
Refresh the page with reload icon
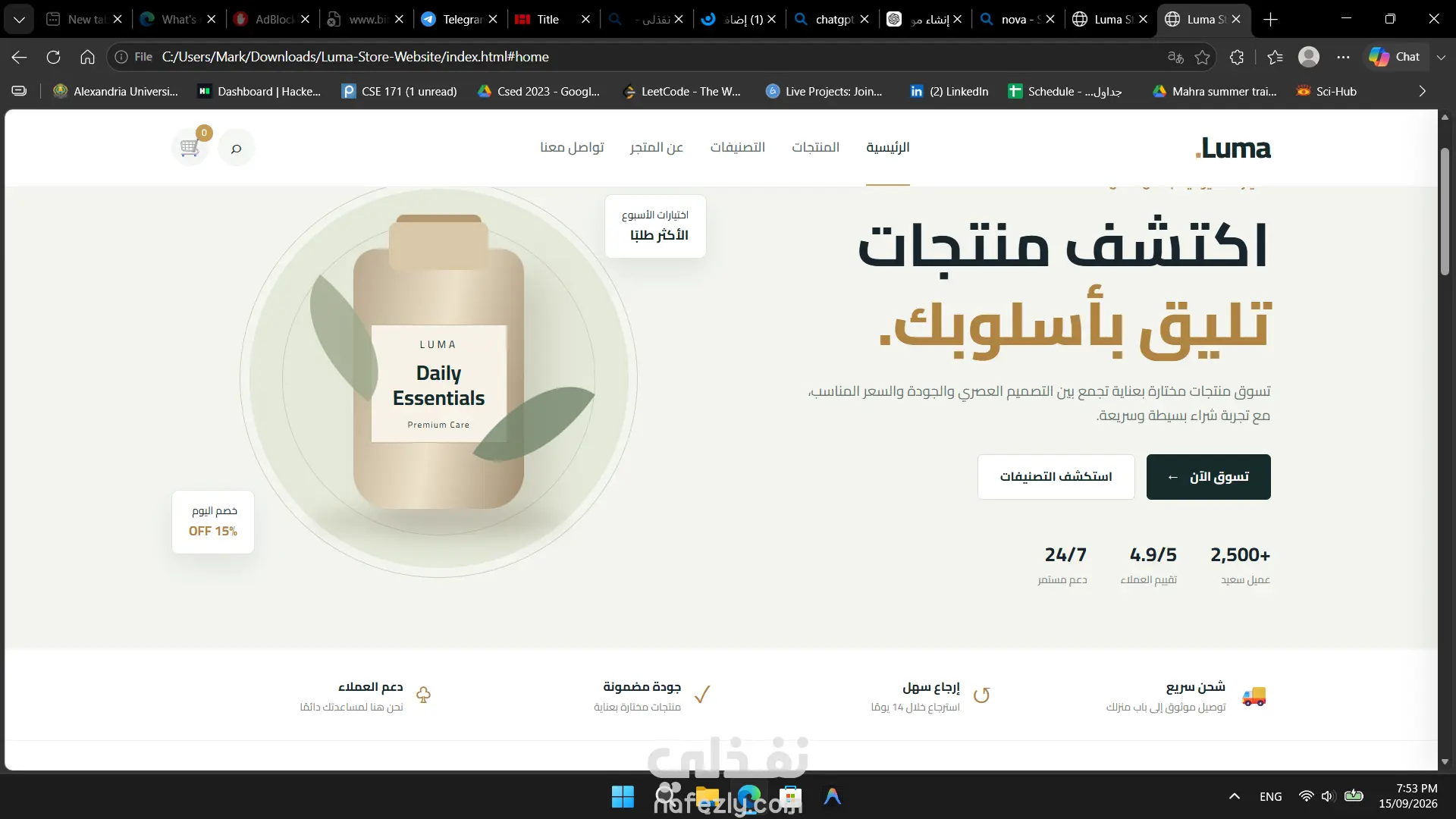click(x=53, y=57)
